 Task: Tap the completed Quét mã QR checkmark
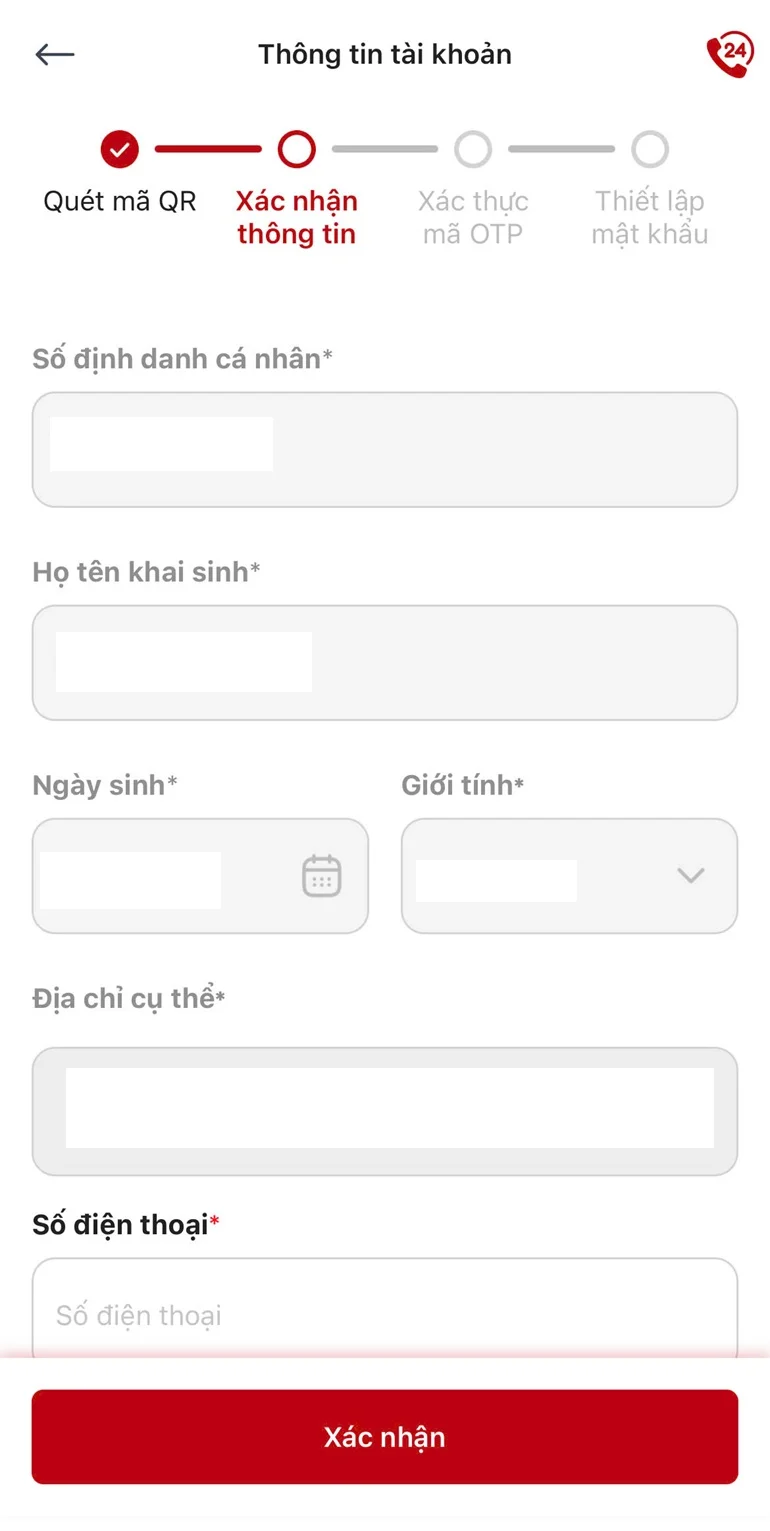[x=120, y=150]
